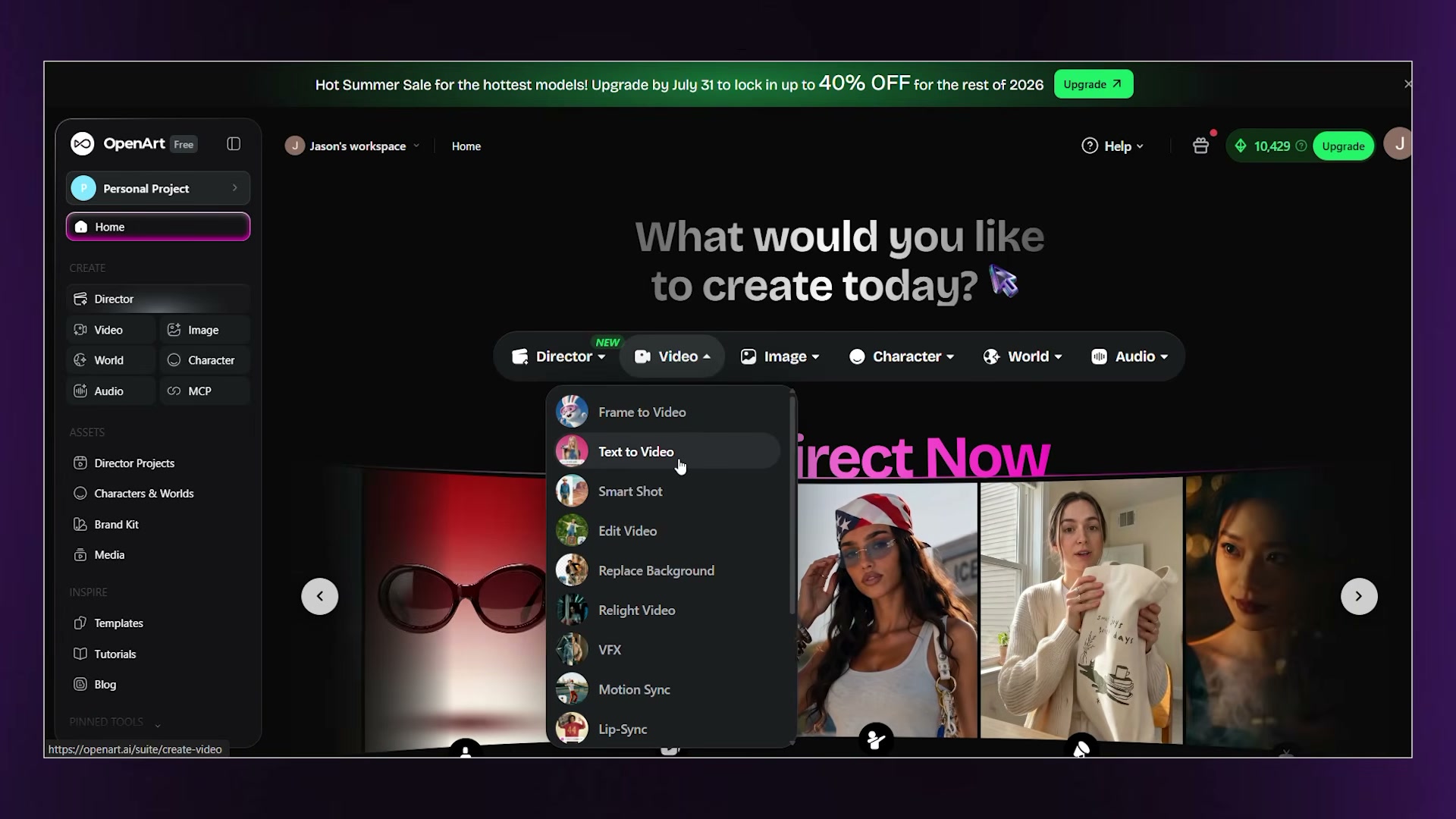Dismiss the Hot Summer Sale banner

(1407, 84)
